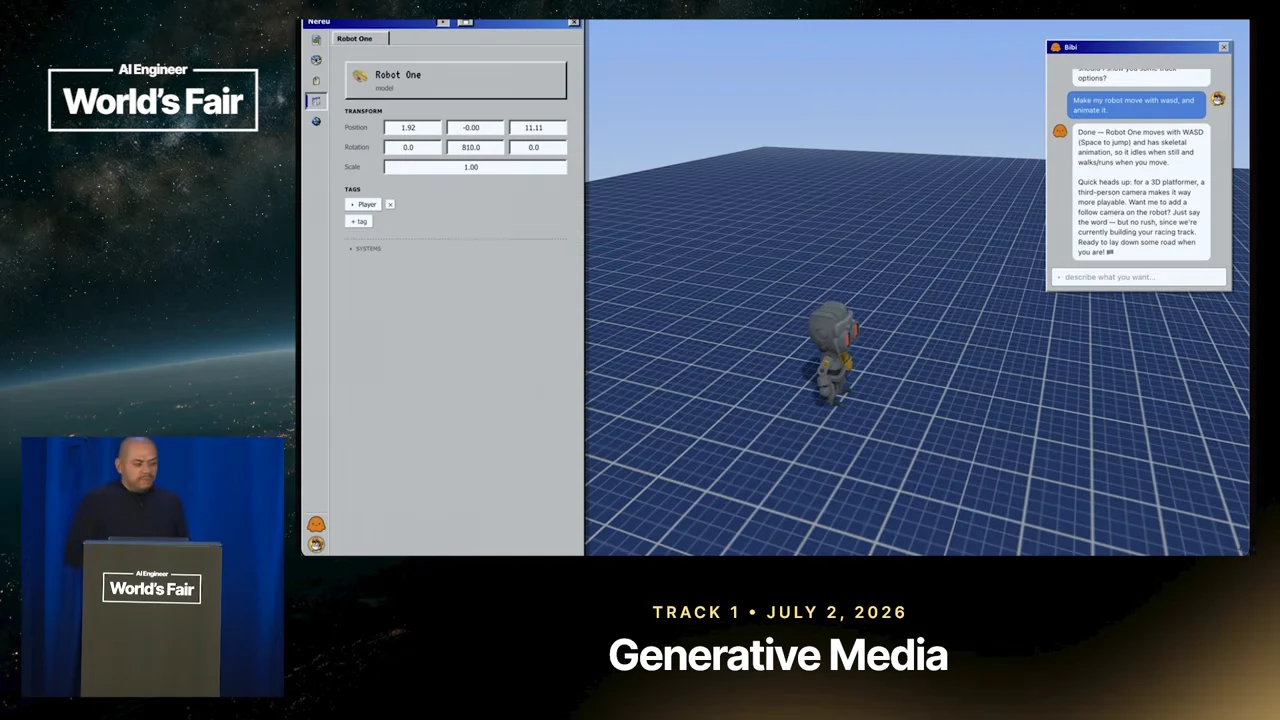
Task: Edit the Rotation X field showing 0.0
Action: pyautogui.click(x=412, y=147)
